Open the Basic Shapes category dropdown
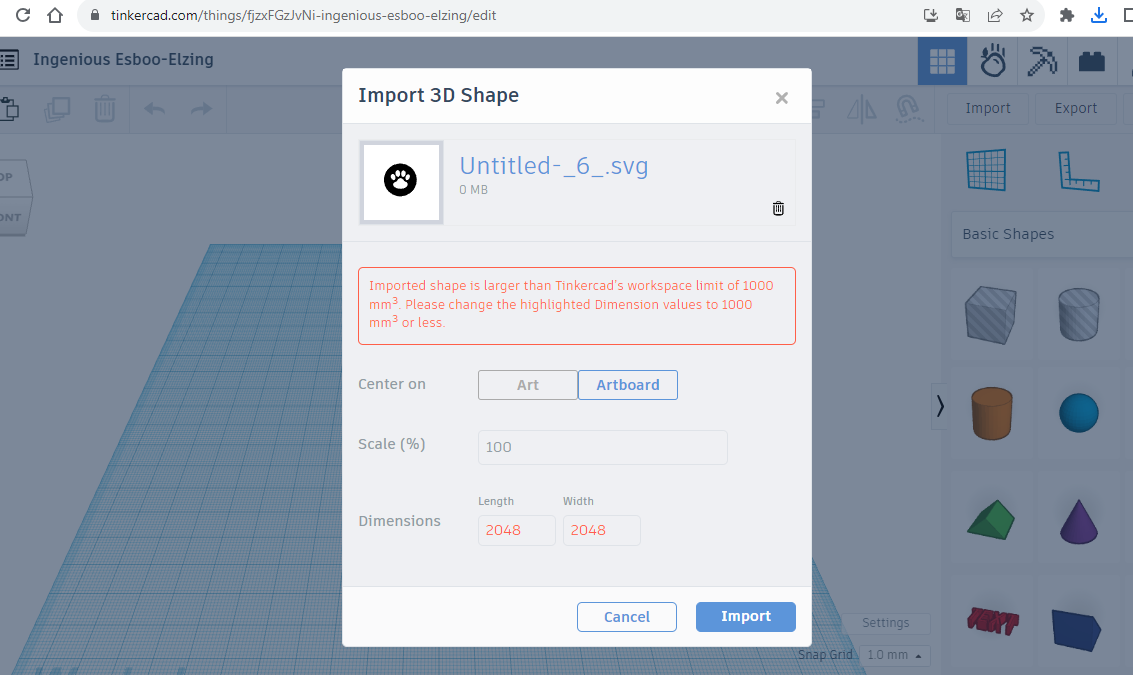The width and height of the screenshot is (1133, 675). (x=1042, y=234)
